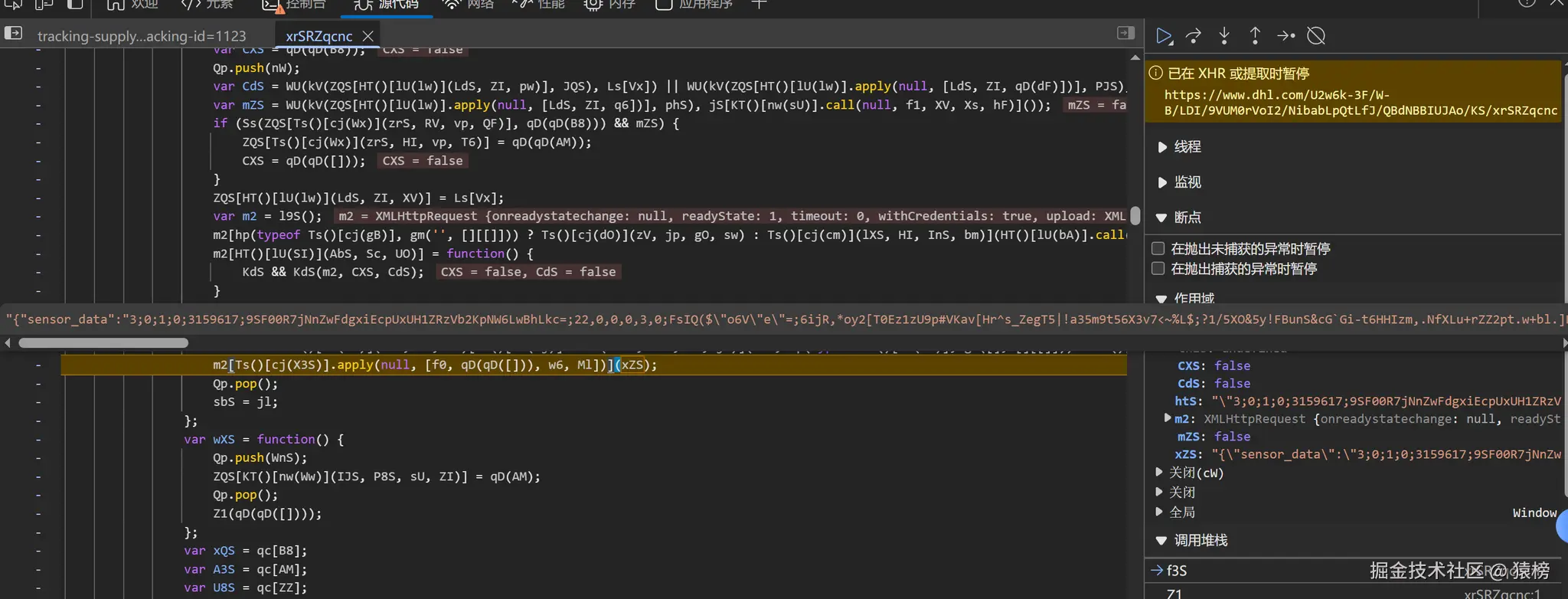Open the 控制台 (Console) tab
This screenshot has height=599, width=1568.
pos(294,5)
